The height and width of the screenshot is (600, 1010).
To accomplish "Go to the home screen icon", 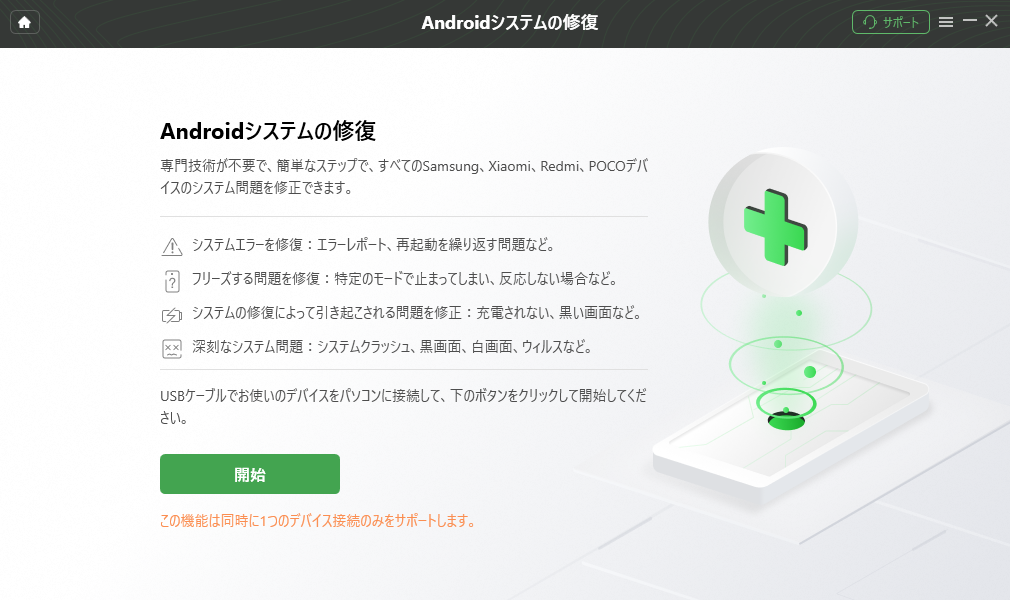I will [x=24, y=23].
